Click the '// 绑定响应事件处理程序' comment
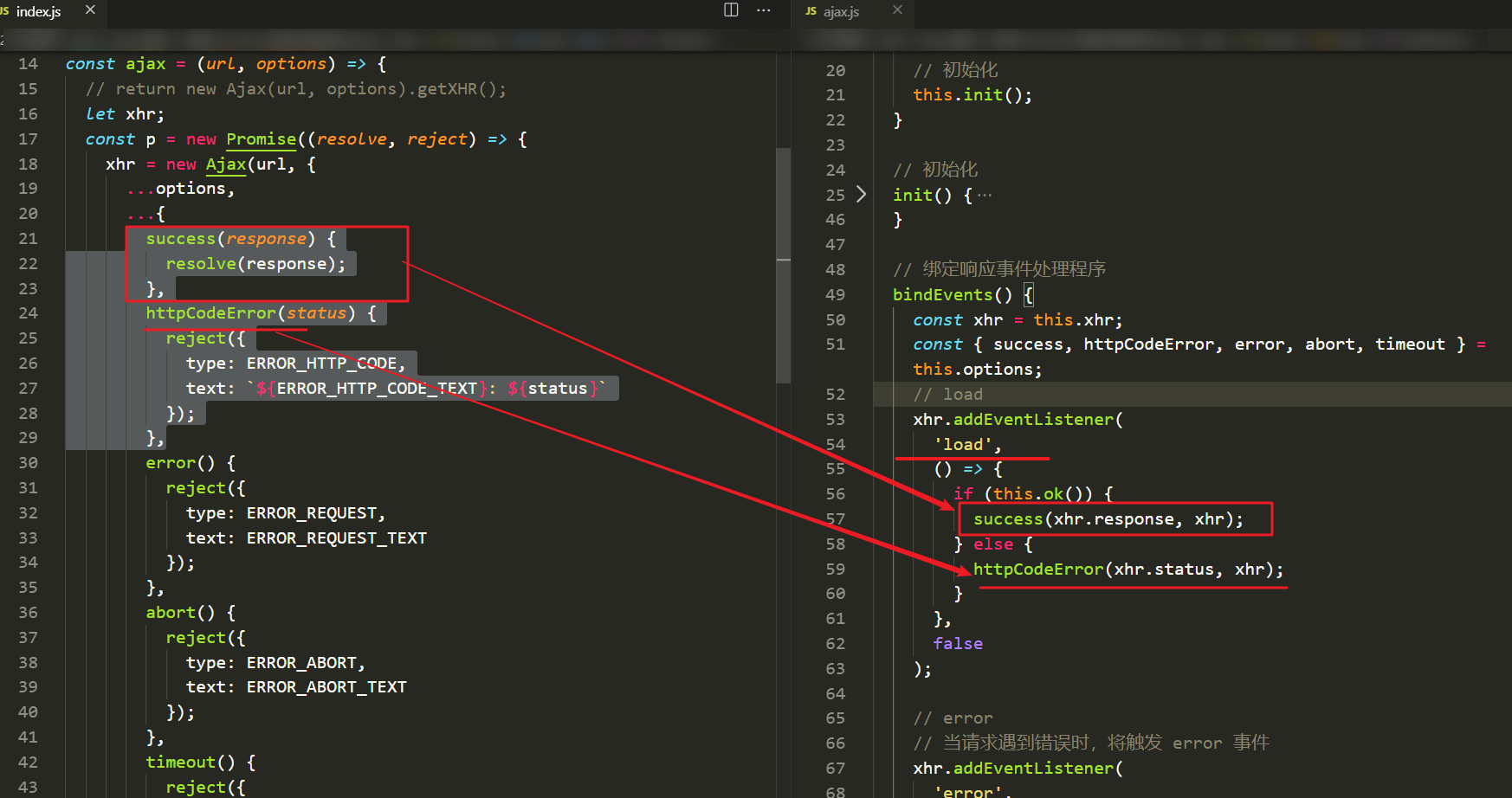Image resolution: width=1512 pixels, height=798 pixels. (x=999, y=270)
